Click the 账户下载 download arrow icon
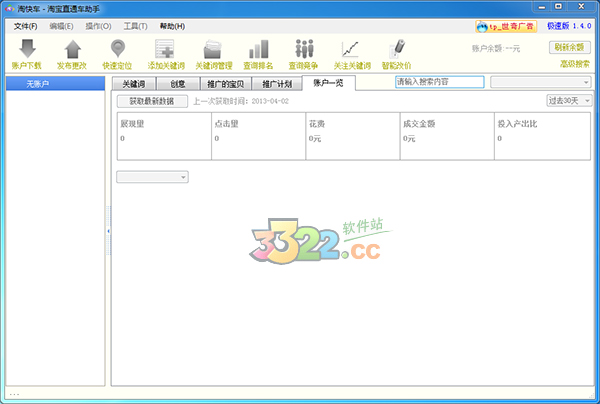 tap(27, 49)
